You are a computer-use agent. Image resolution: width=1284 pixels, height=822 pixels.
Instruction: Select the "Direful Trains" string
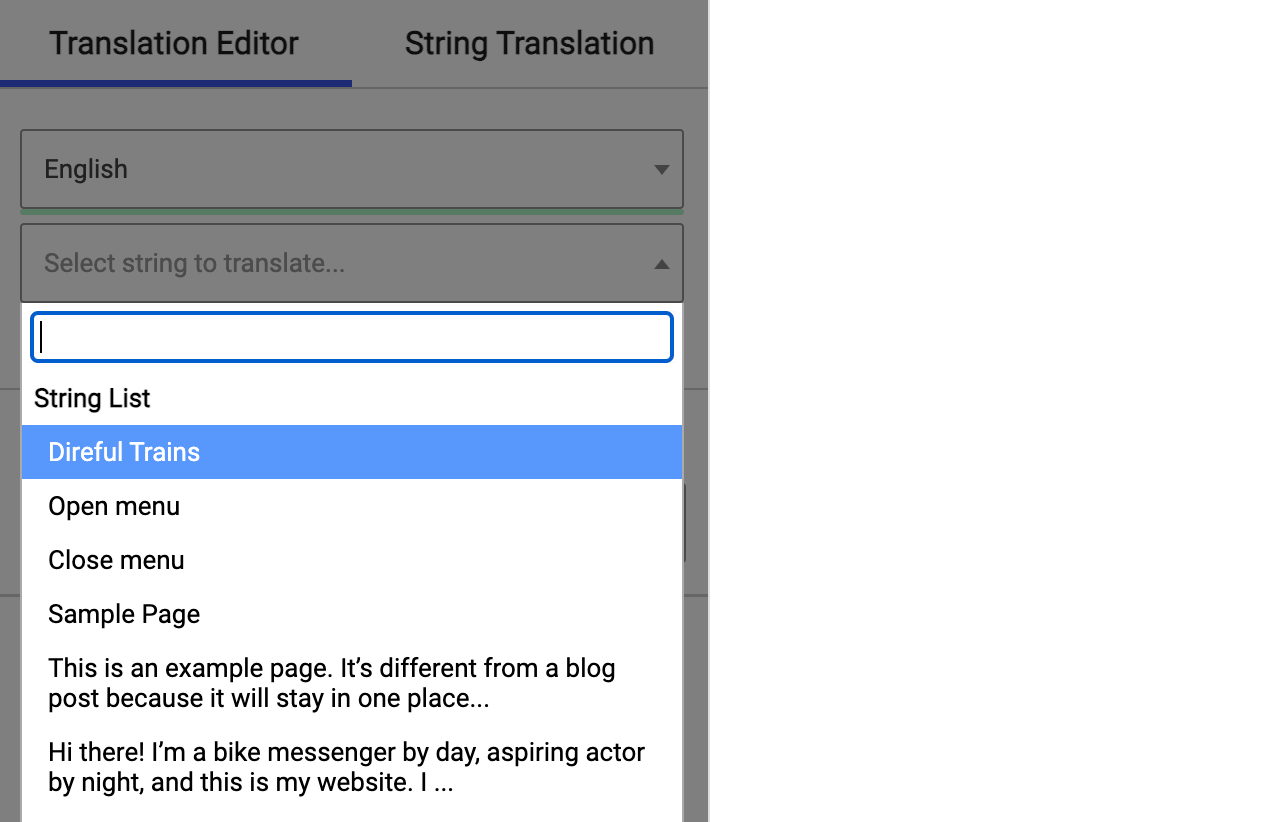click(123, 452)
